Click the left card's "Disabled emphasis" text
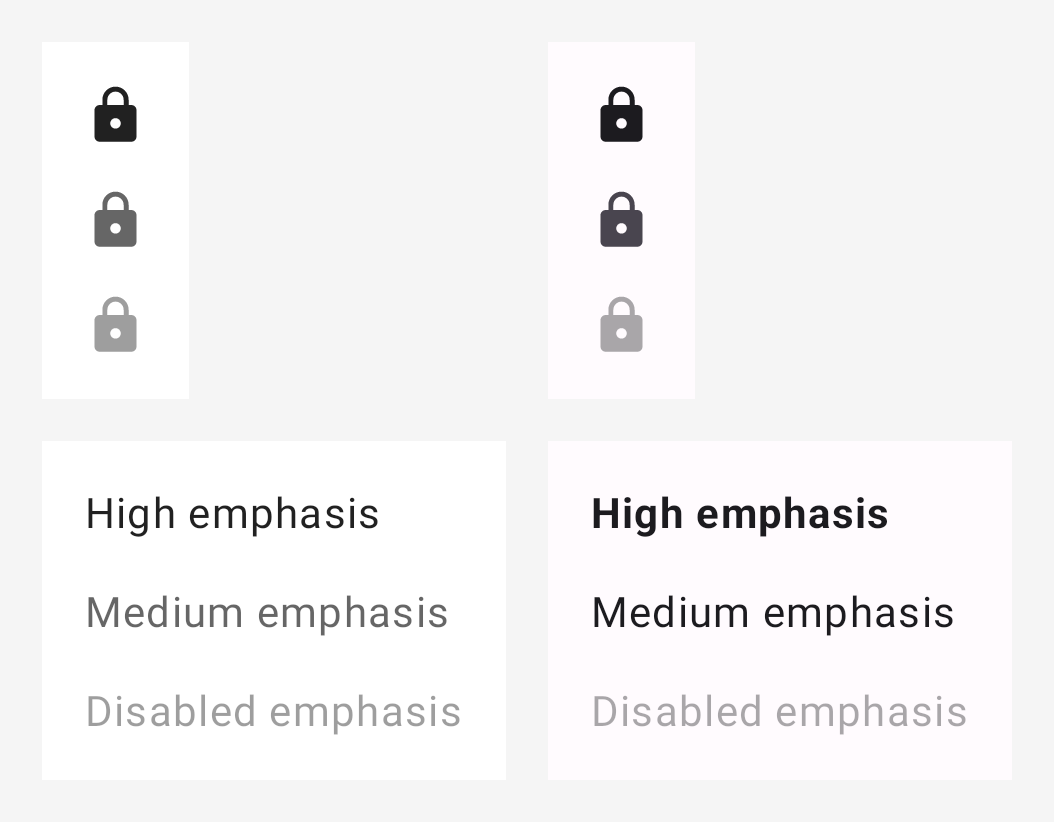Viewport: 1054px width, 822px height. coord(273,712)
